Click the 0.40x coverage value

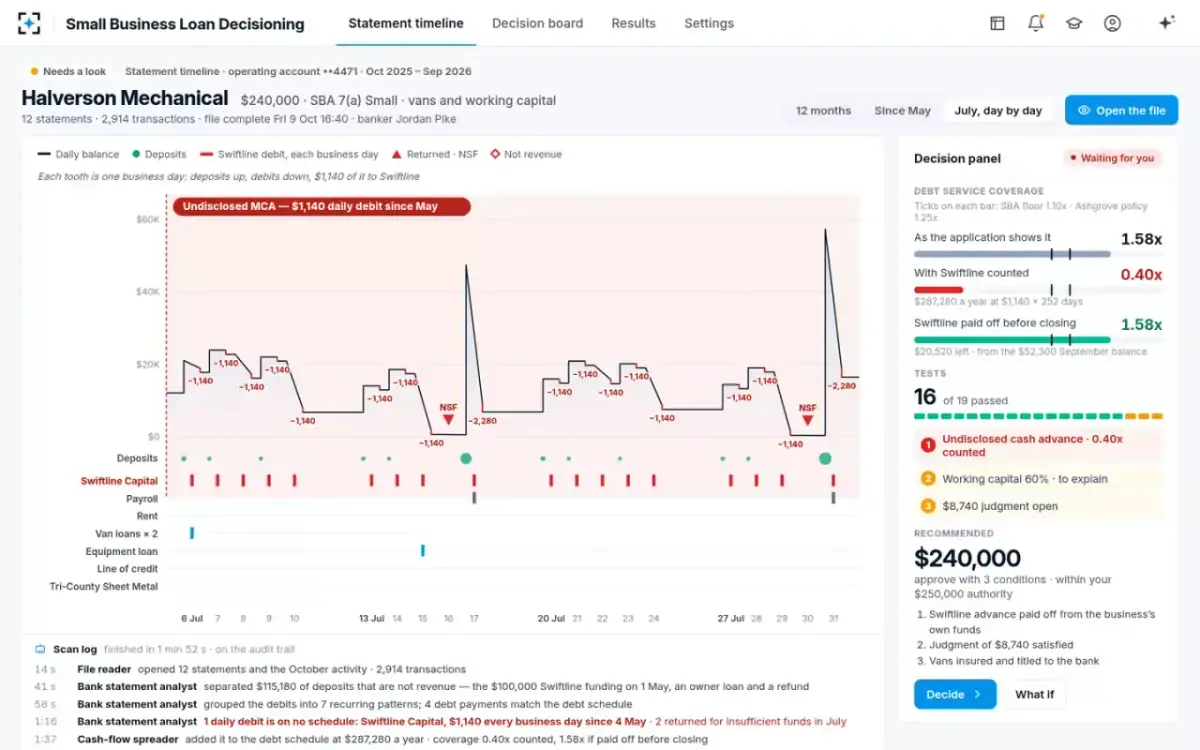(x=1141, y=274)
